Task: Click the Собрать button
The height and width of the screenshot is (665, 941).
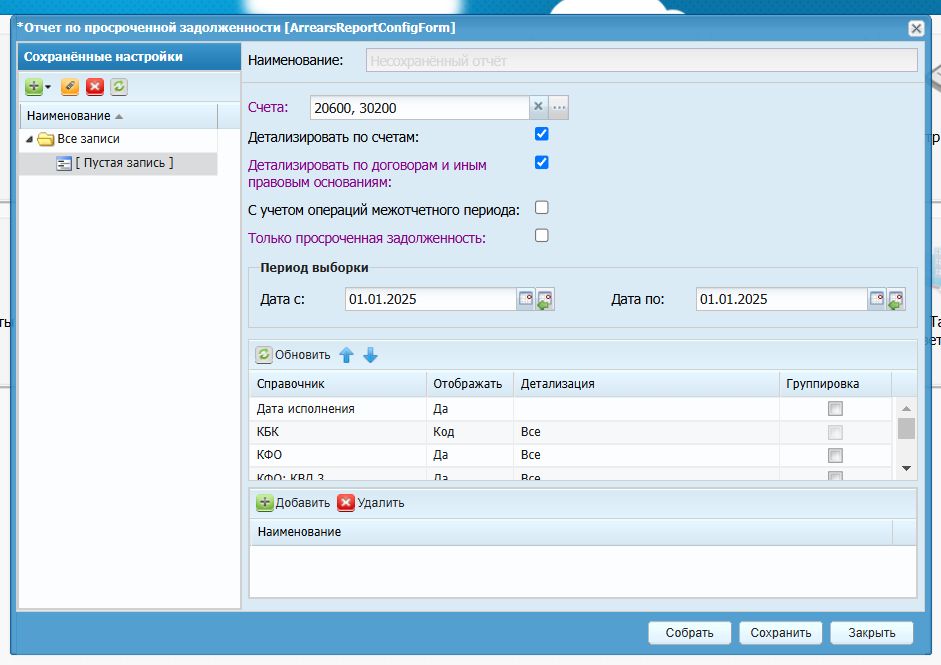Action: click(x=690, y=633)
